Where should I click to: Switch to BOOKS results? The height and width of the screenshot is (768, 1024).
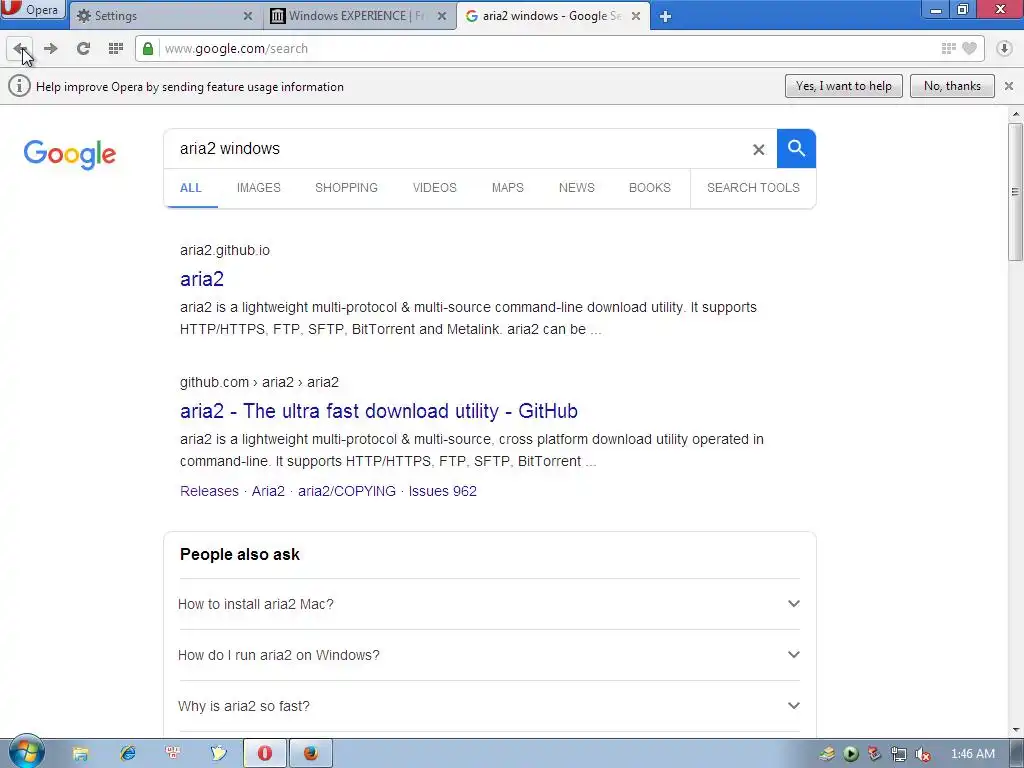650,188
